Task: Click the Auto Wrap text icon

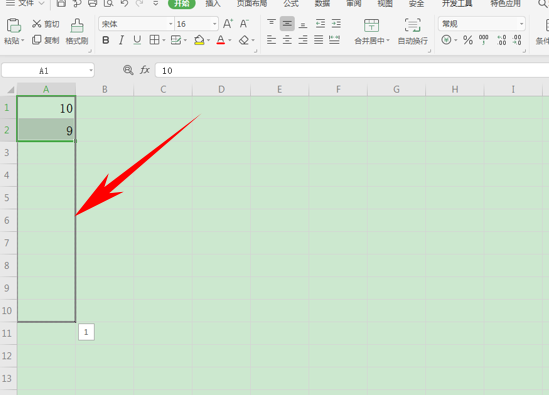Action: (412, 26)
